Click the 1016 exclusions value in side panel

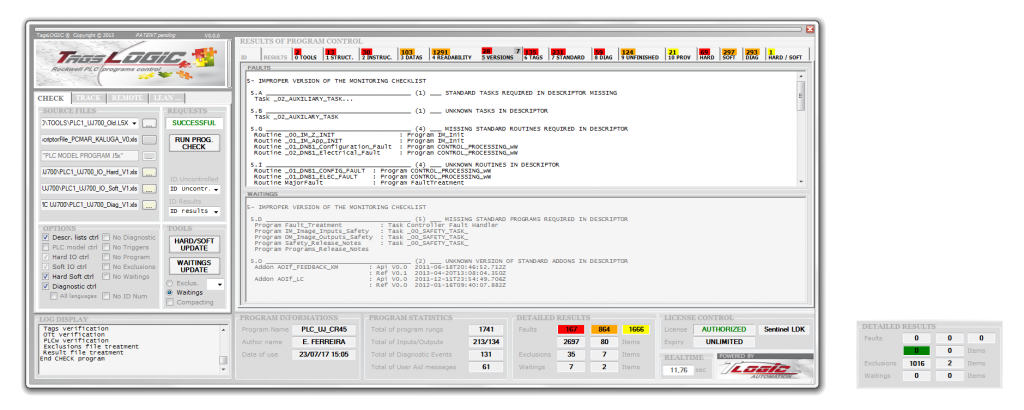(916, 363)
